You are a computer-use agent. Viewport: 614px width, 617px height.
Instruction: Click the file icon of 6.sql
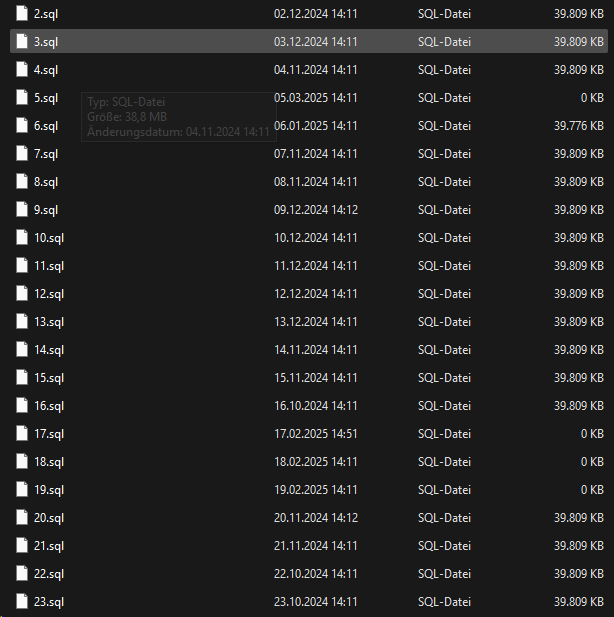pyautogui.click(x=22, y=126)
